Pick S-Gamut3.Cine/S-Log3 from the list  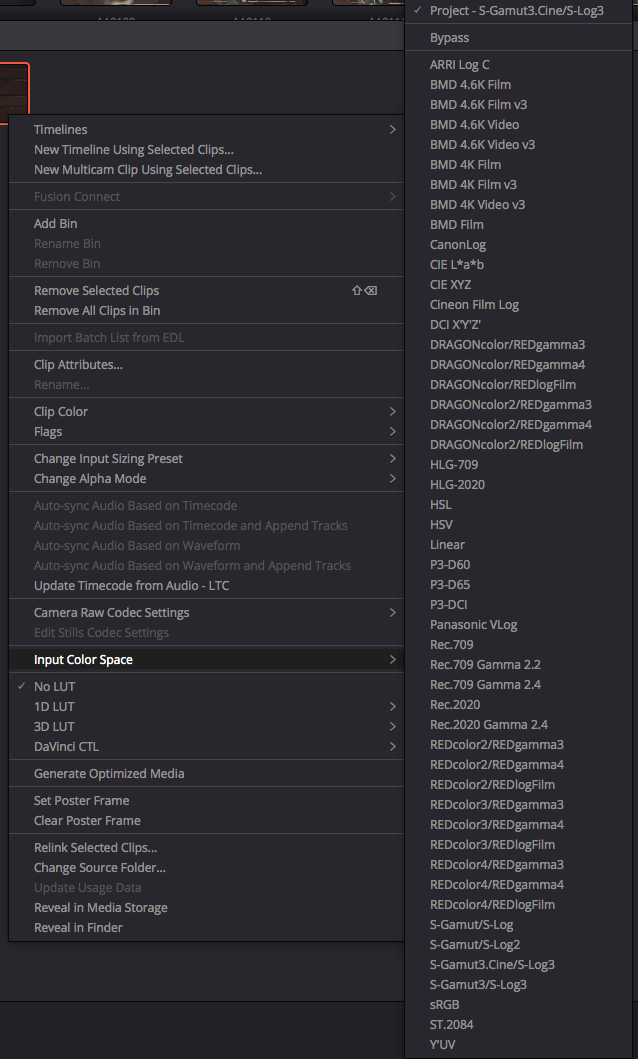[x=492, y=965]
